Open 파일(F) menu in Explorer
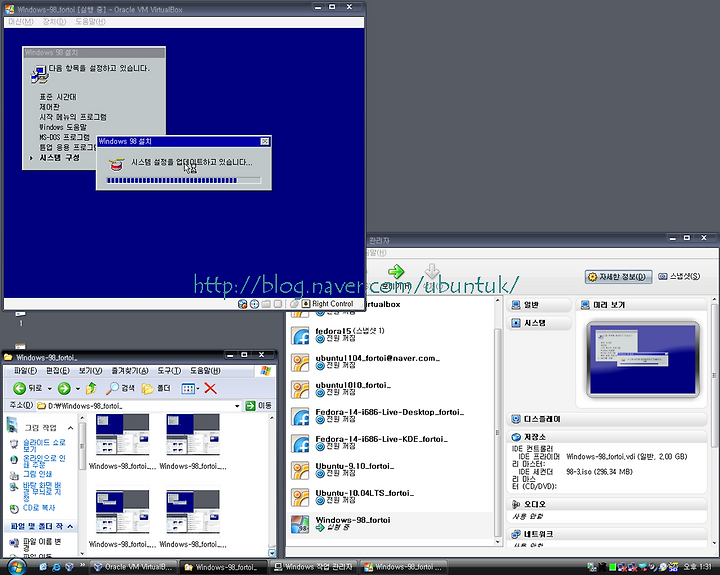 point(25,371)
